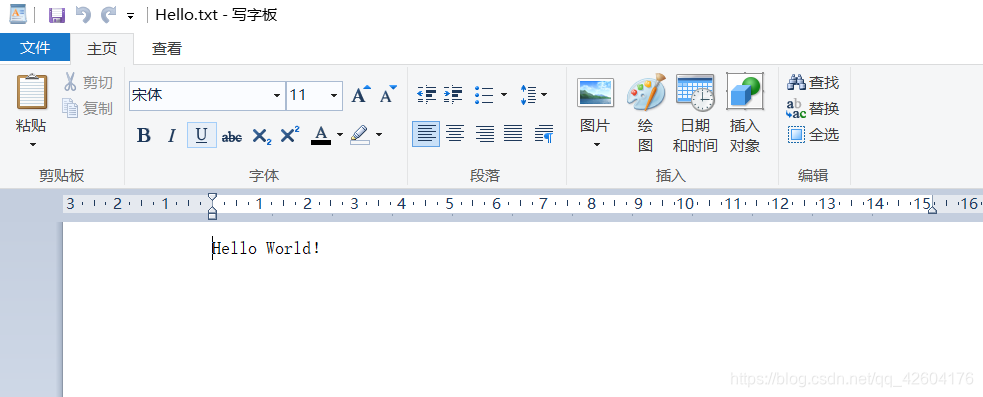
Task: Click the Hello World! text in document
Action: (266, 248)
